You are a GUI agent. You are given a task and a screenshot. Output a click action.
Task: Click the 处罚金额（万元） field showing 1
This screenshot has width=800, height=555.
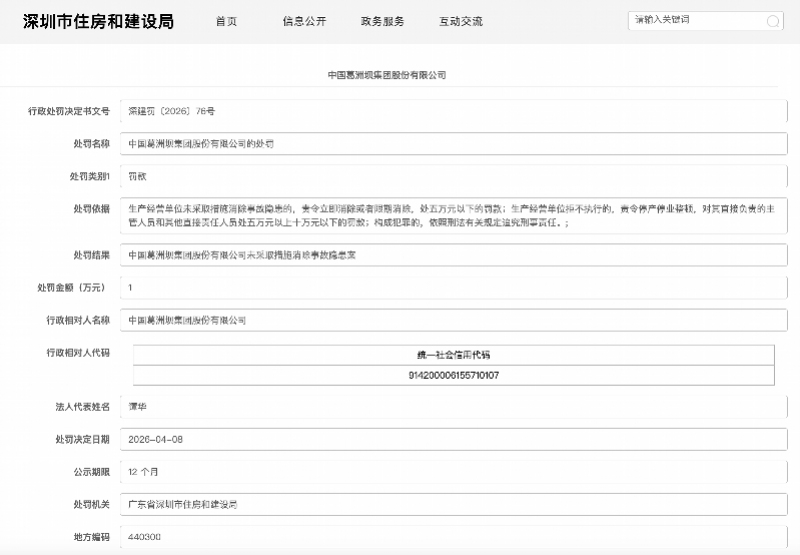click(454, 288)
